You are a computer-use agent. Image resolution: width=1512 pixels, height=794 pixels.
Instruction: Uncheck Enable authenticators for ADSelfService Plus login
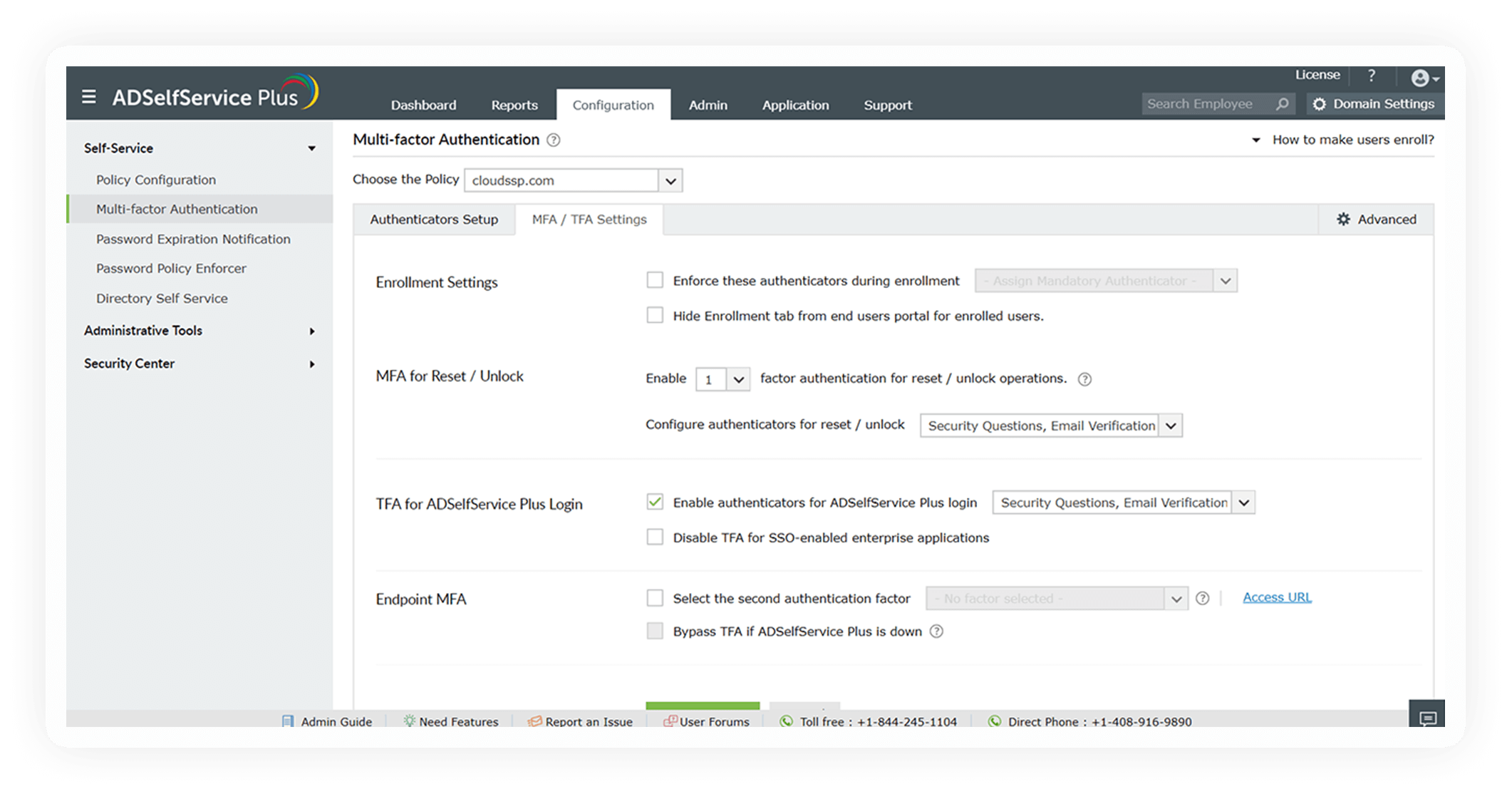coord(654,502)
